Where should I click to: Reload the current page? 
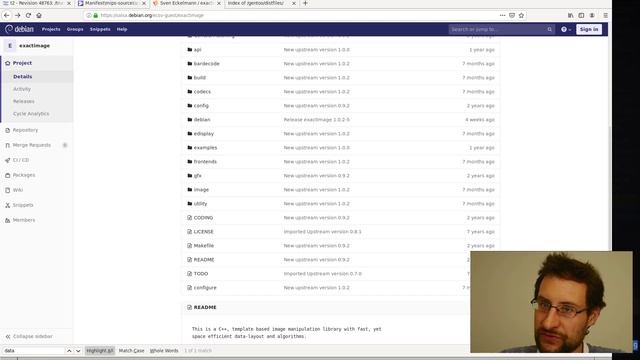(28, 15)
